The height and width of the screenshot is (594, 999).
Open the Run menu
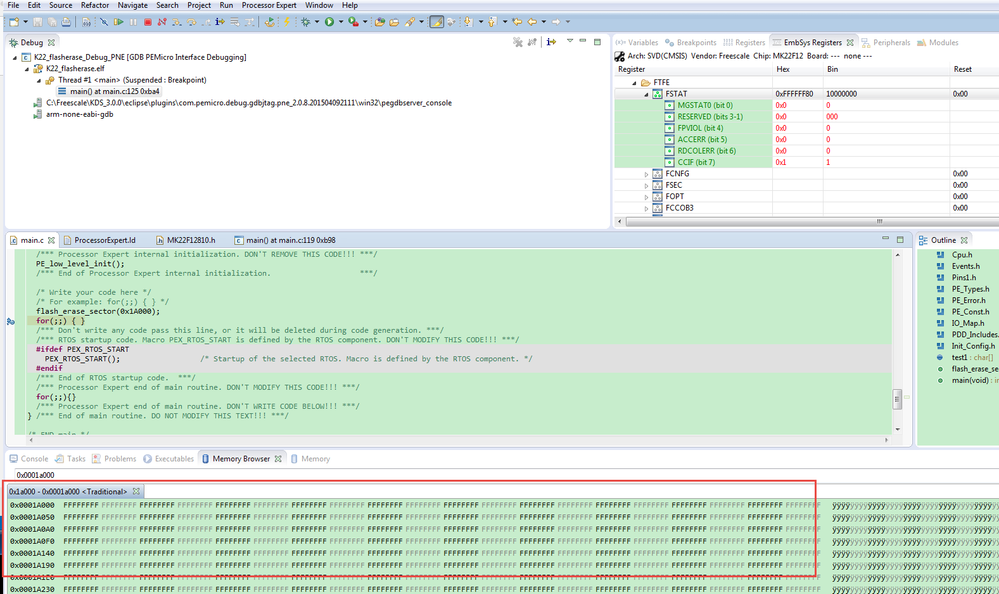tap(226, 5)
